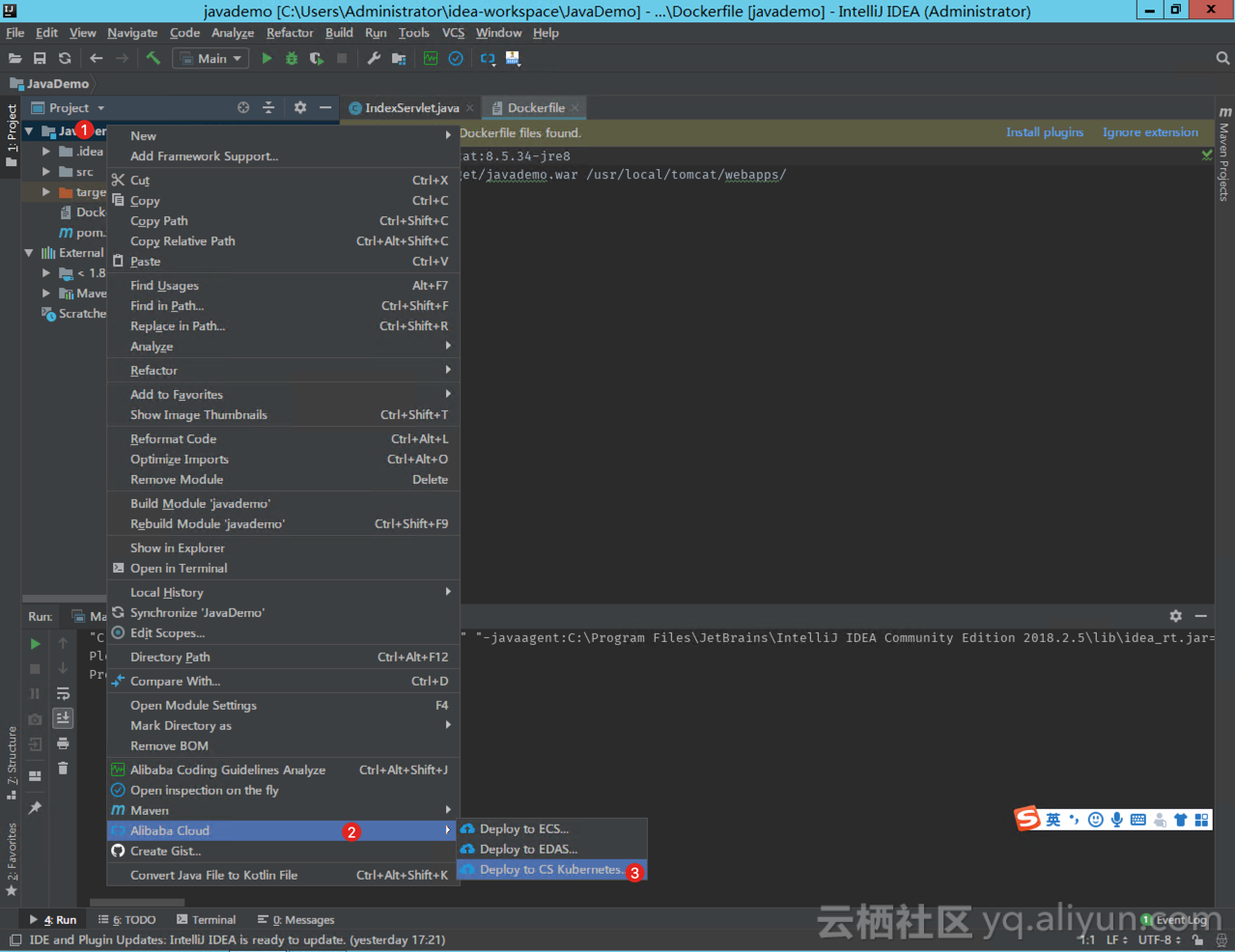Open the 2: Favorites side tab
1235x952 pixels.
tap(12, 859)
